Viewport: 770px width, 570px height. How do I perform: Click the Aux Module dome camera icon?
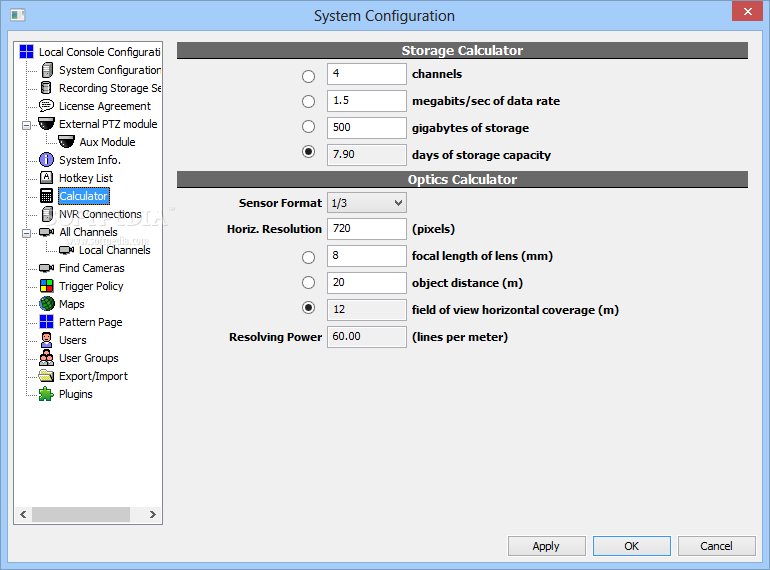(x=66, y=142)
